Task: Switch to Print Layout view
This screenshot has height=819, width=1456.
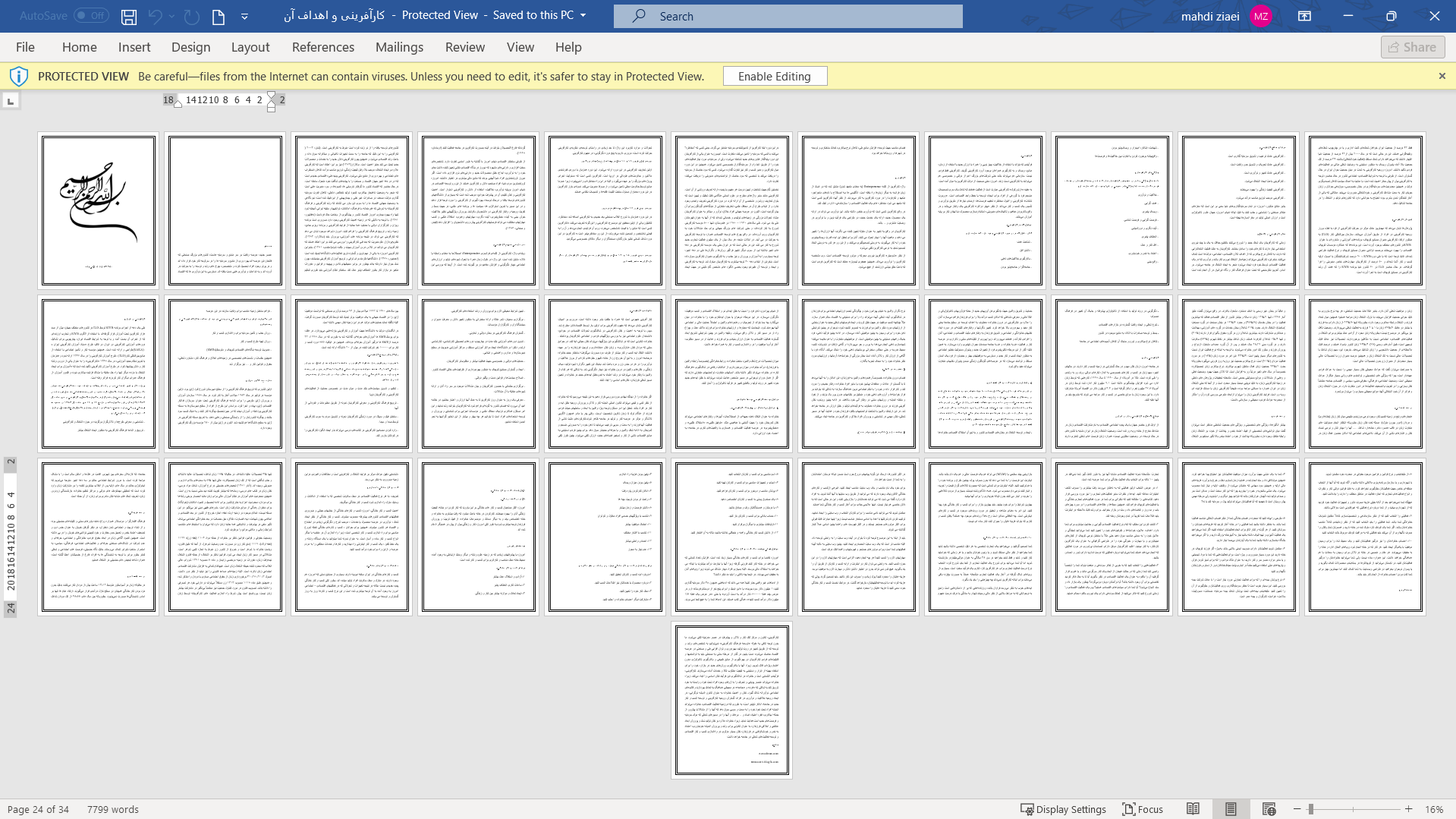Action: (x=1231, y=809)
